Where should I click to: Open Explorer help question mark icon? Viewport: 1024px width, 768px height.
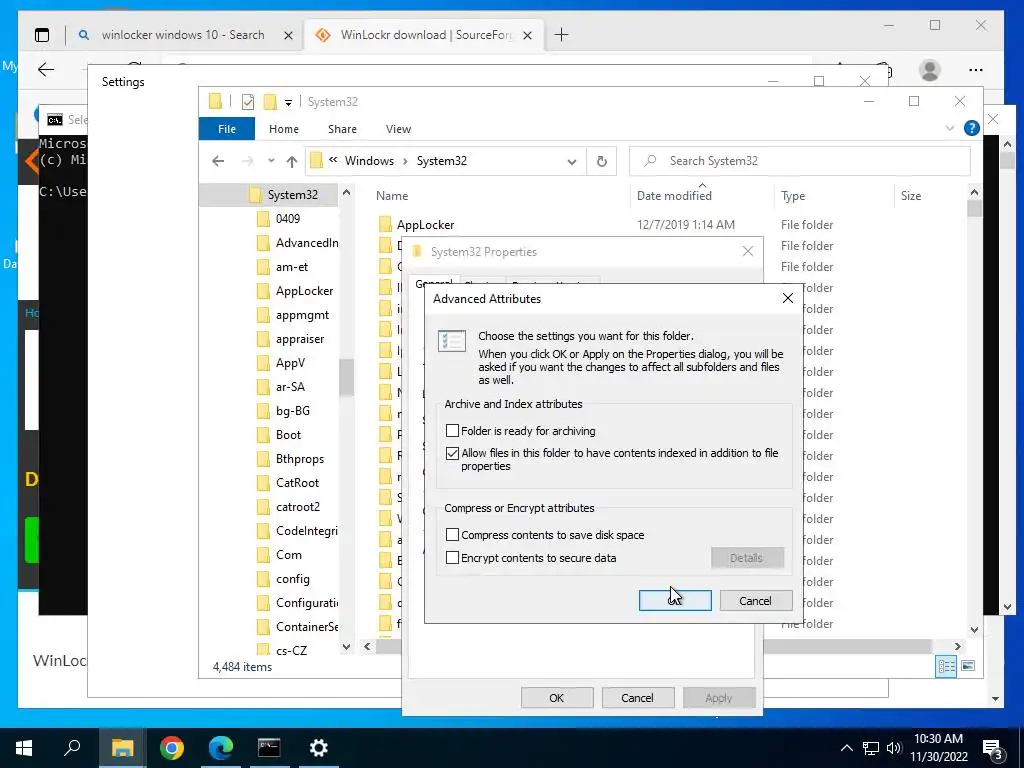pos(971,128)
